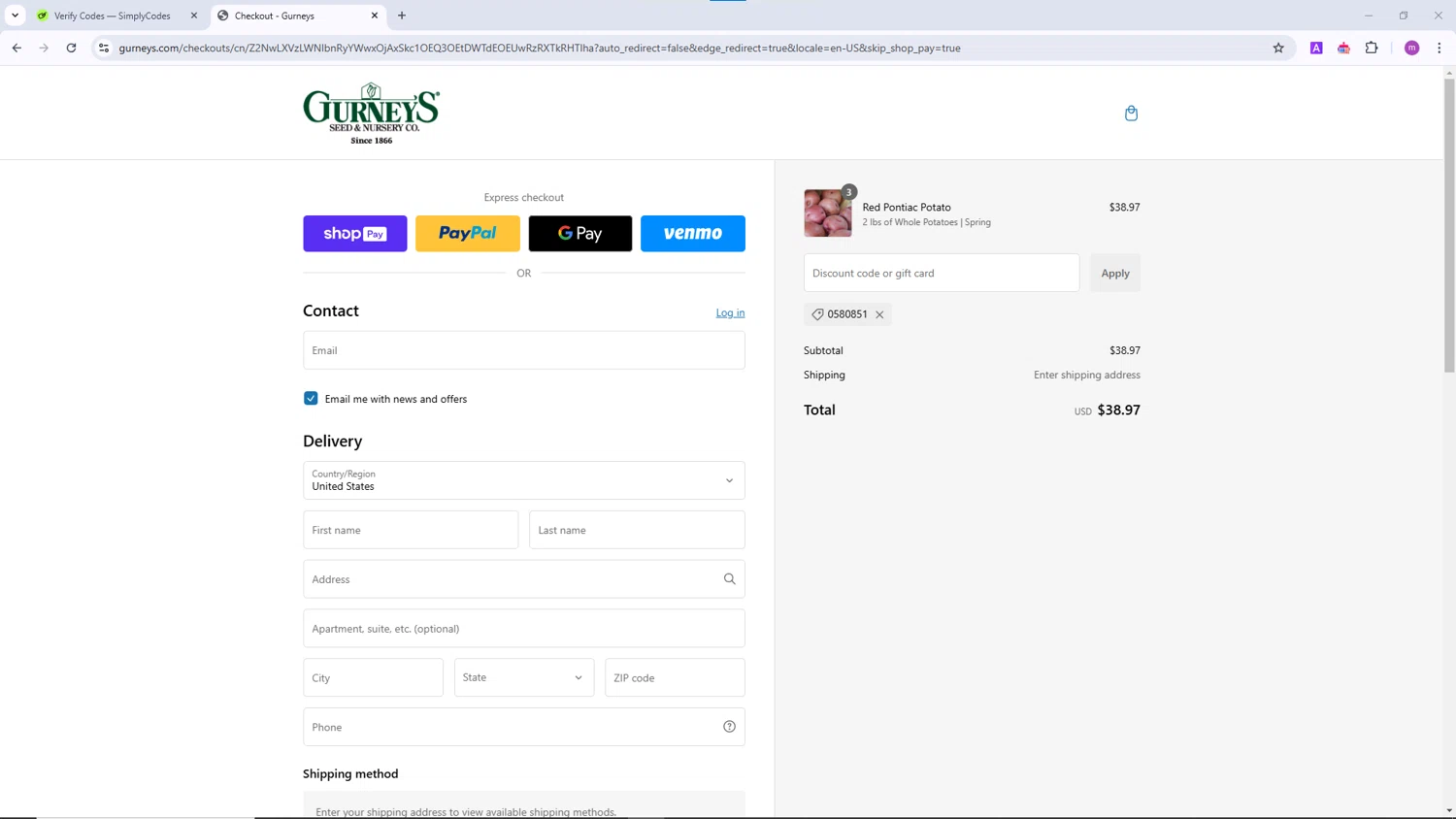Open the Chrome profile avatar

[1412, 48]
